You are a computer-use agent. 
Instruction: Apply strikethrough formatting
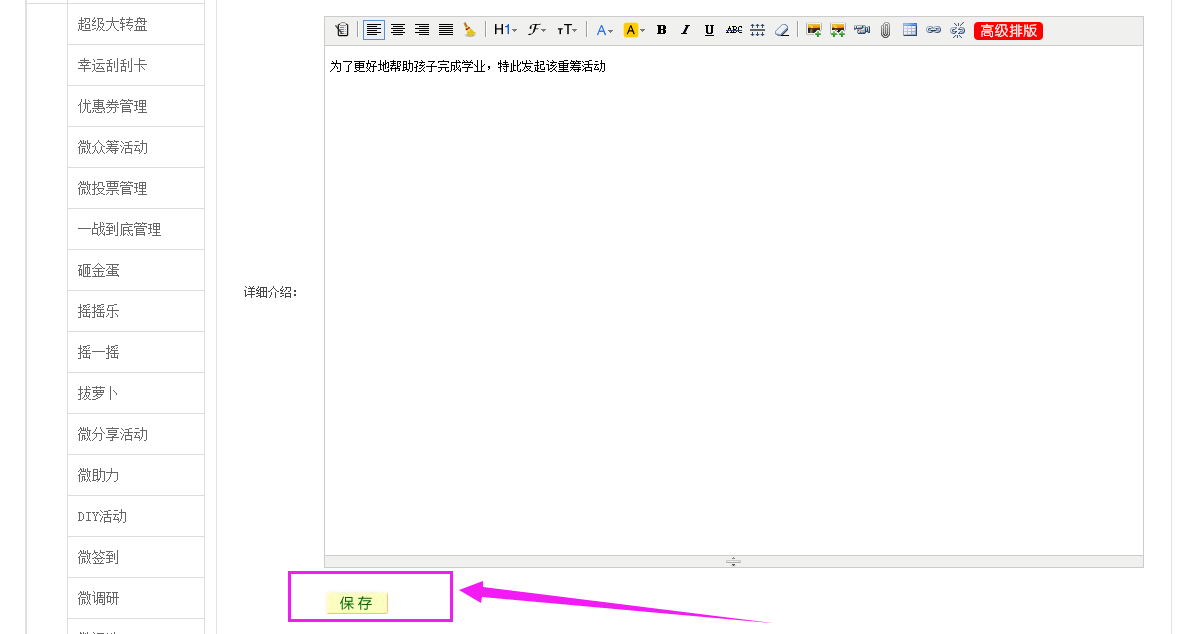click(x=734, y=30)
